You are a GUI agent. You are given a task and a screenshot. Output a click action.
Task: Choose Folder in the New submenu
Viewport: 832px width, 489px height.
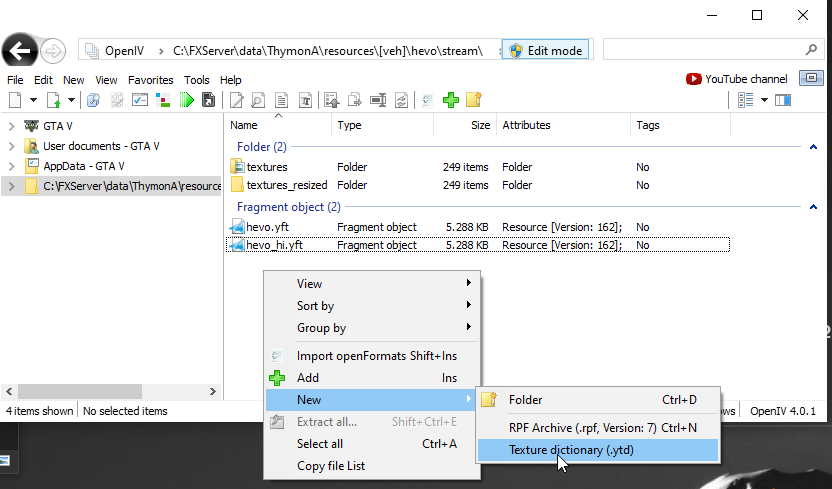click(x=598, y=400)
